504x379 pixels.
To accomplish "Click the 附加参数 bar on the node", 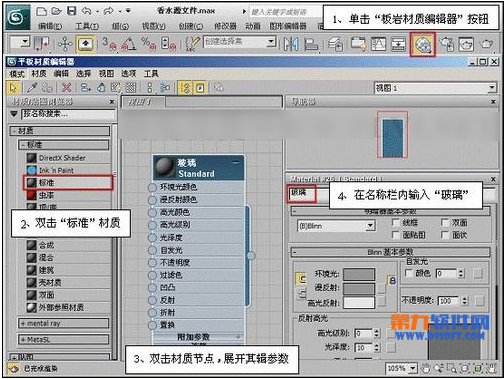I will [198, 337].
